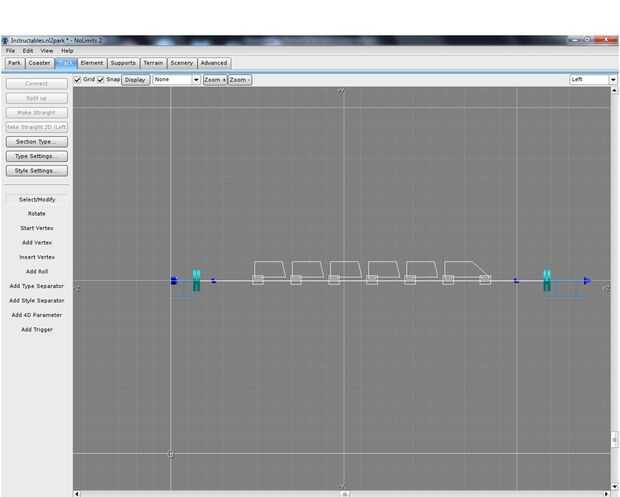Choose the Insert Vertex tool
620x497 pixels.
coord(37,257)
